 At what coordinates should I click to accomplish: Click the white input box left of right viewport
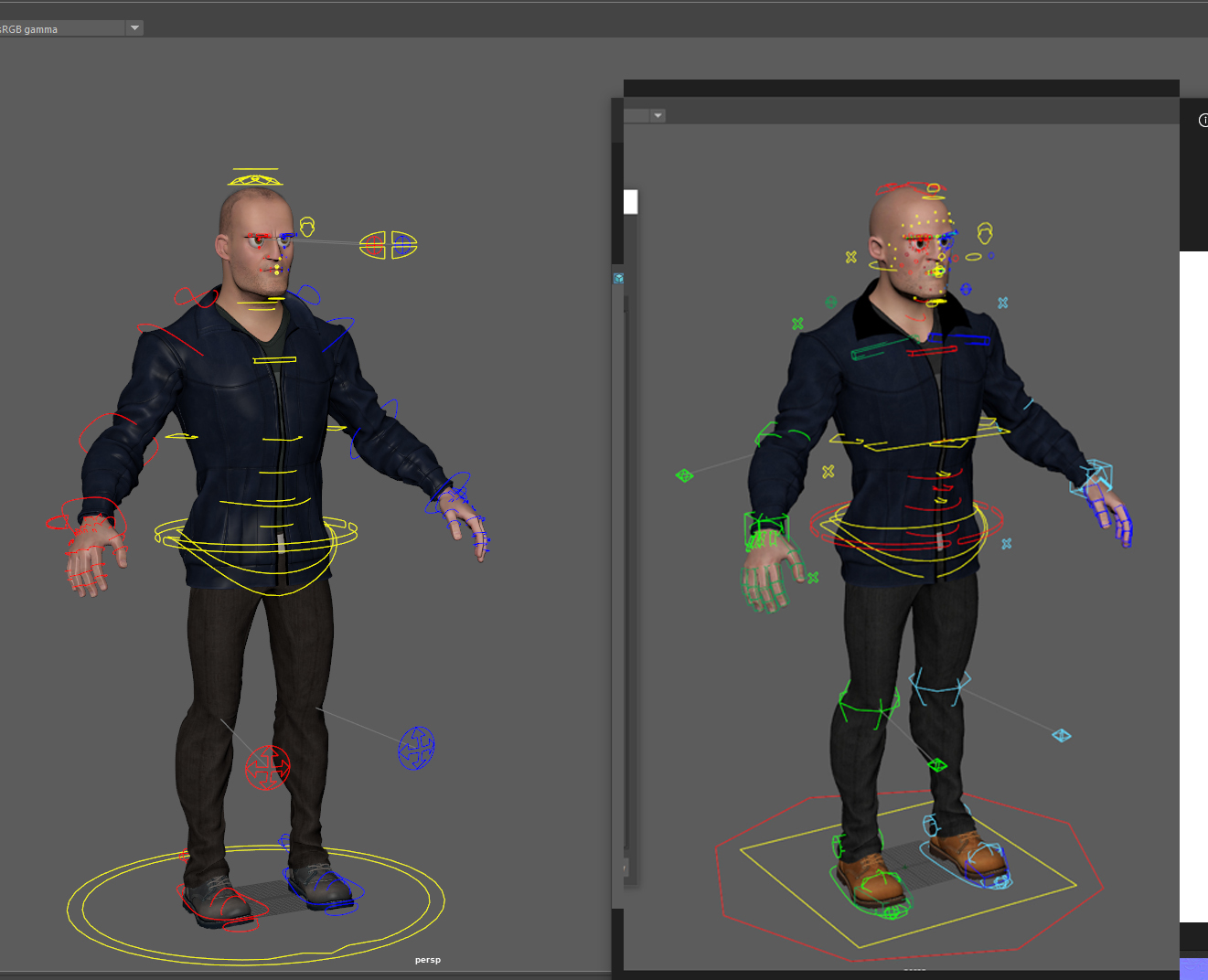click(x=630, y=201)
